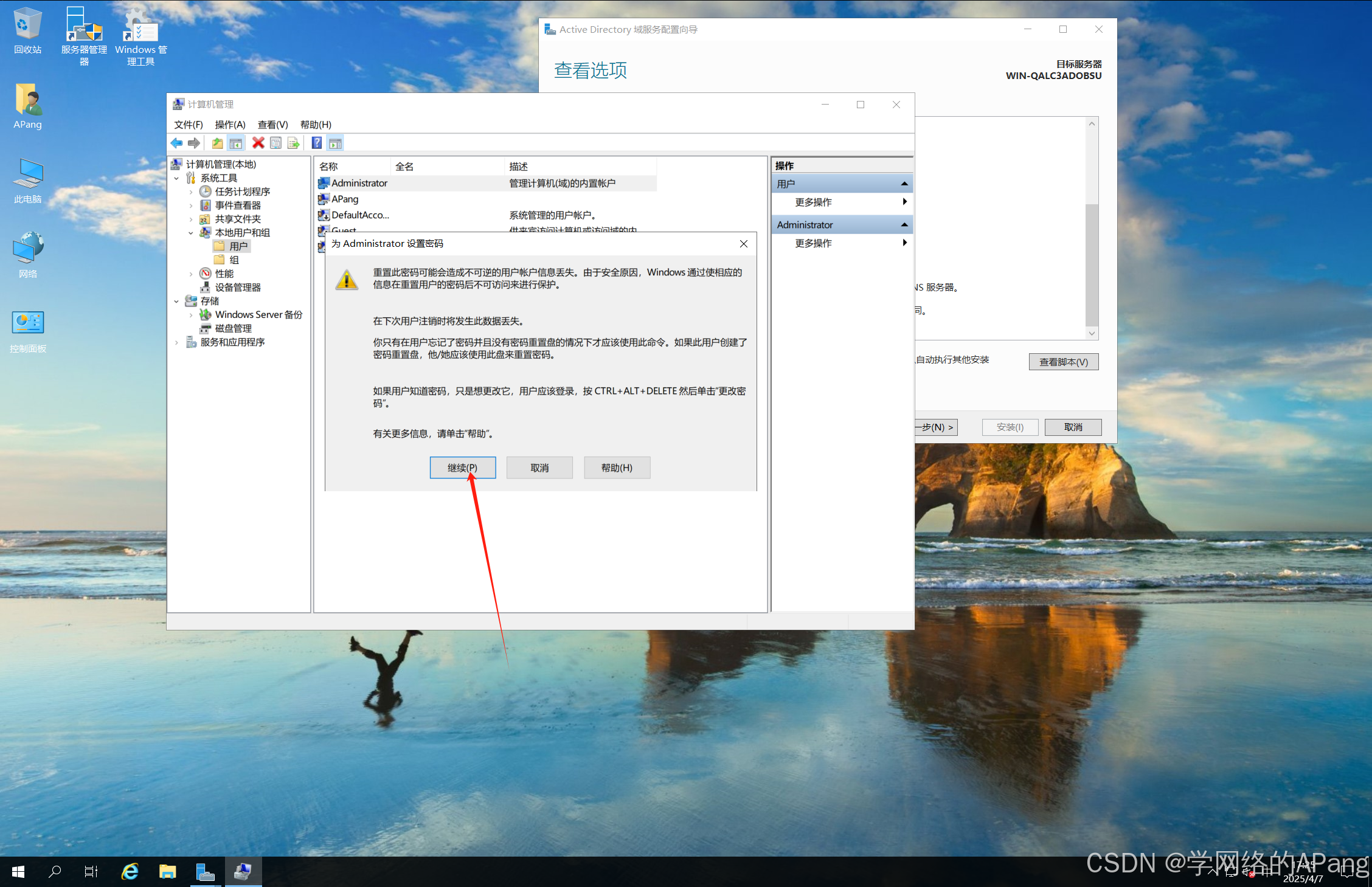Image resolution: width=1372 pixels, height=887 pixels.
Task: Click the wizard's vertical scrollbar thumb
Action: click(x=1092, y=264)
